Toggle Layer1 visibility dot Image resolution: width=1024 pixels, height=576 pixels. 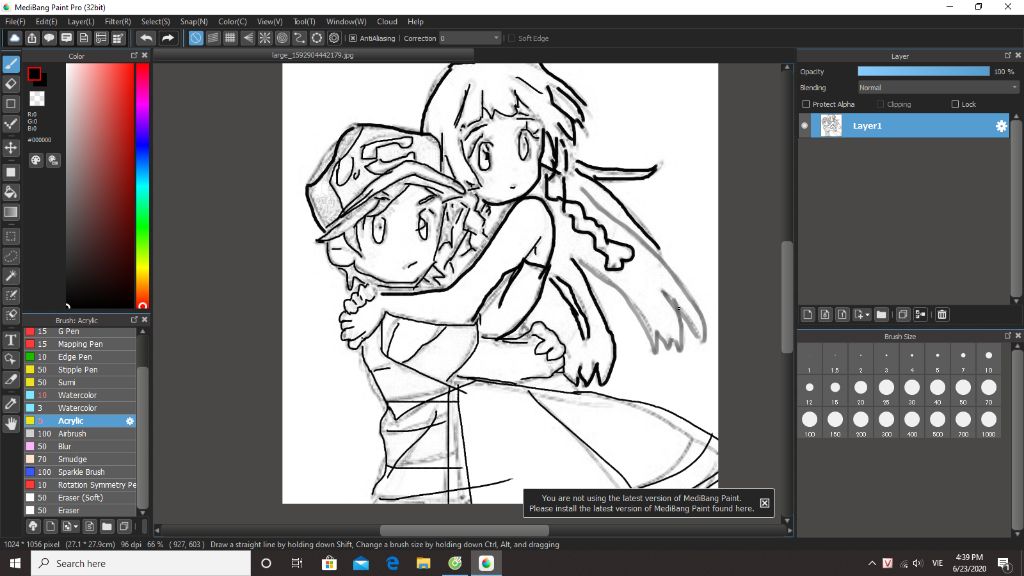(805, 126)
